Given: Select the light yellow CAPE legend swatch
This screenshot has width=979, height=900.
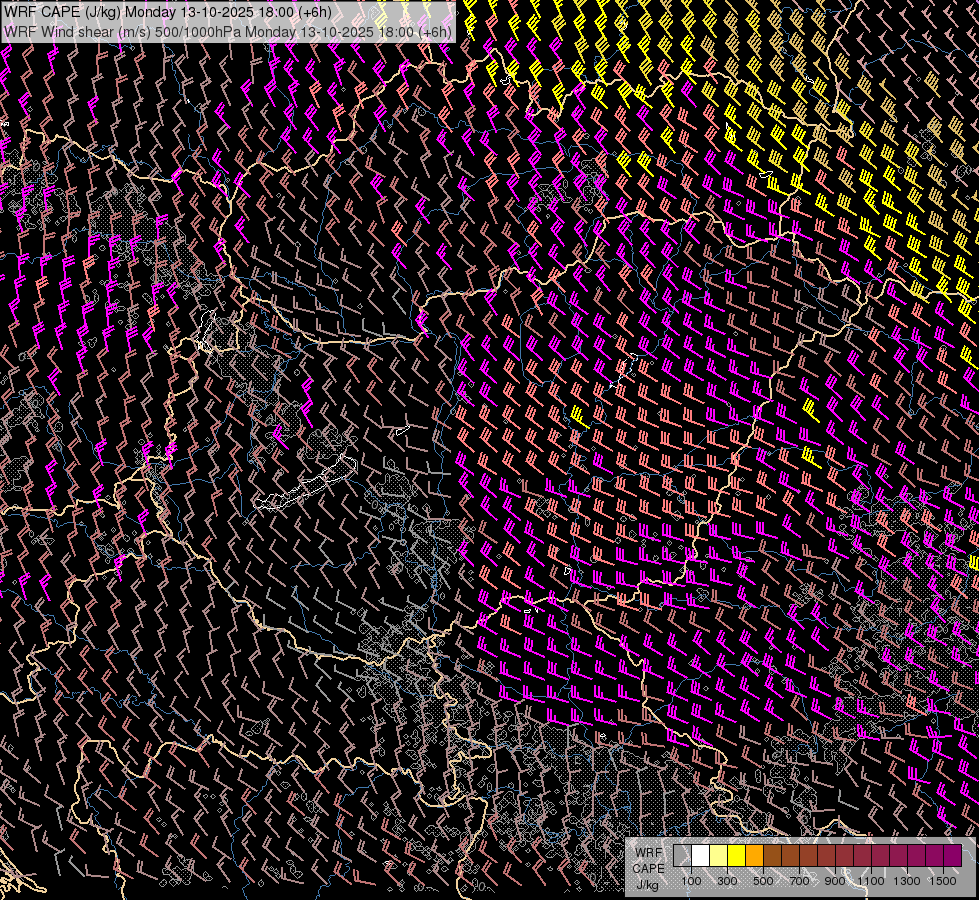Looking at the screenshot, I should (x=718, y=855).
